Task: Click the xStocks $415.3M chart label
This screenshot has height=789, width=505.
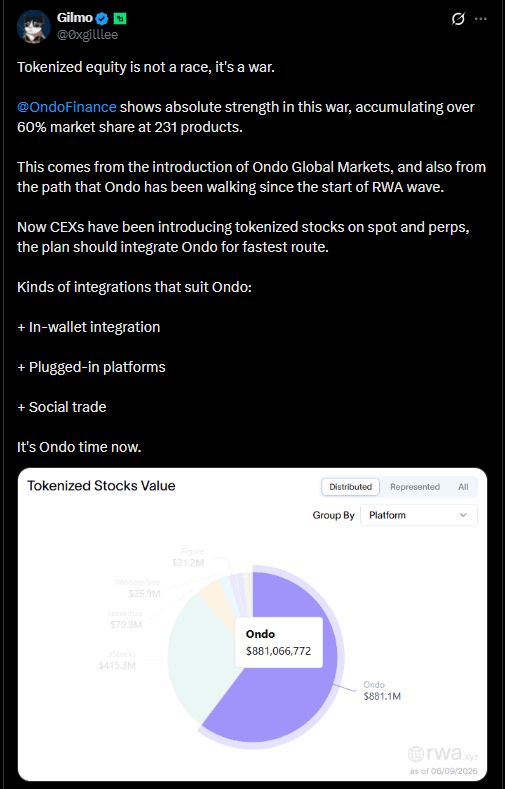Action: (x=117, y=659)
